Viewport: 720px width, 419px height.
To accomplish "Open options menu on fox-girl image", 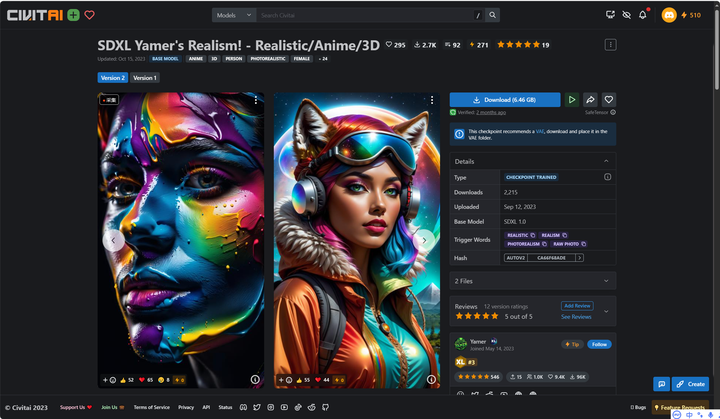I will (x=432, y=100).
